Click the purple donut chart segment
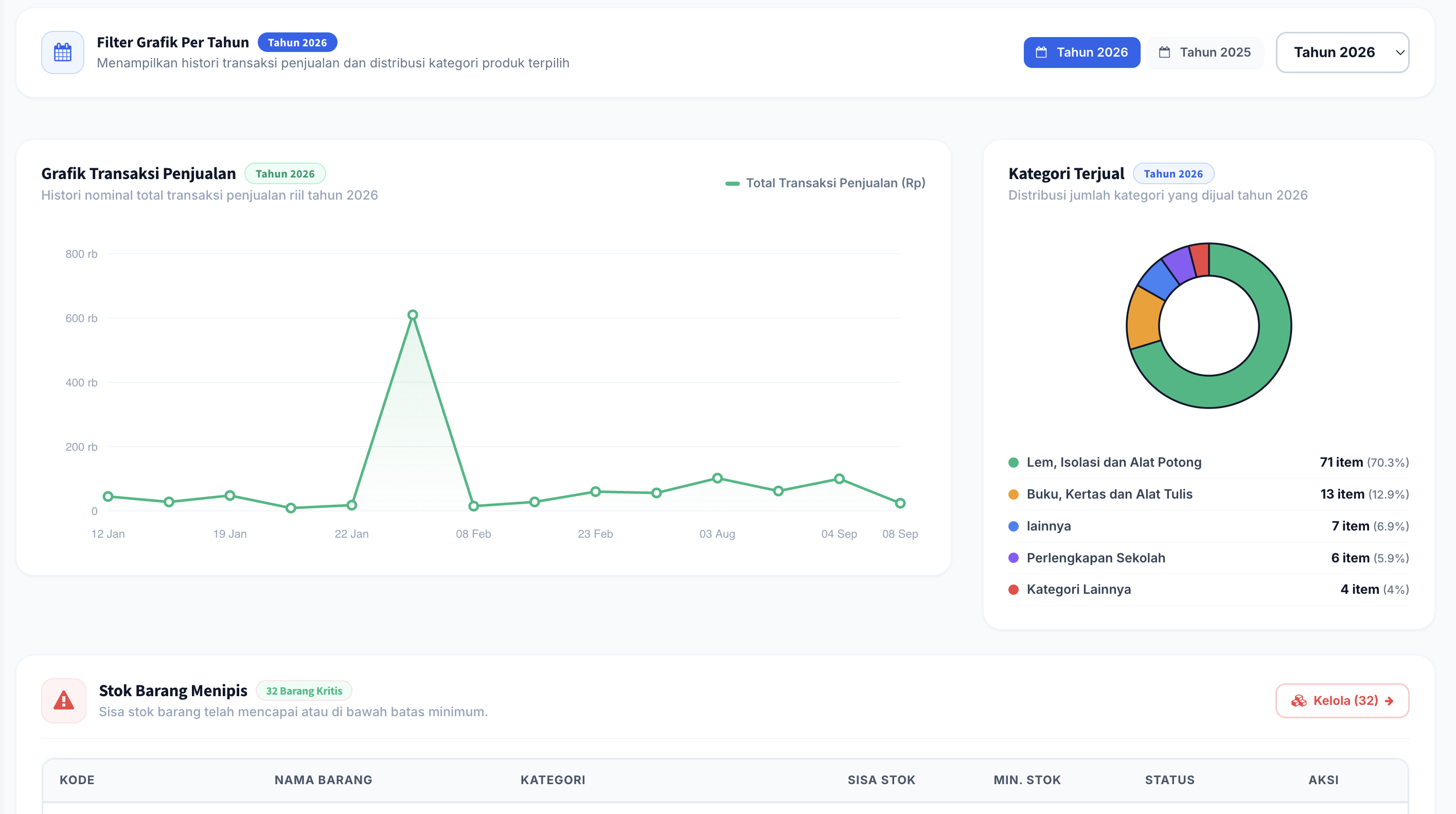 pyautogui.click(x=1180, y=264)
